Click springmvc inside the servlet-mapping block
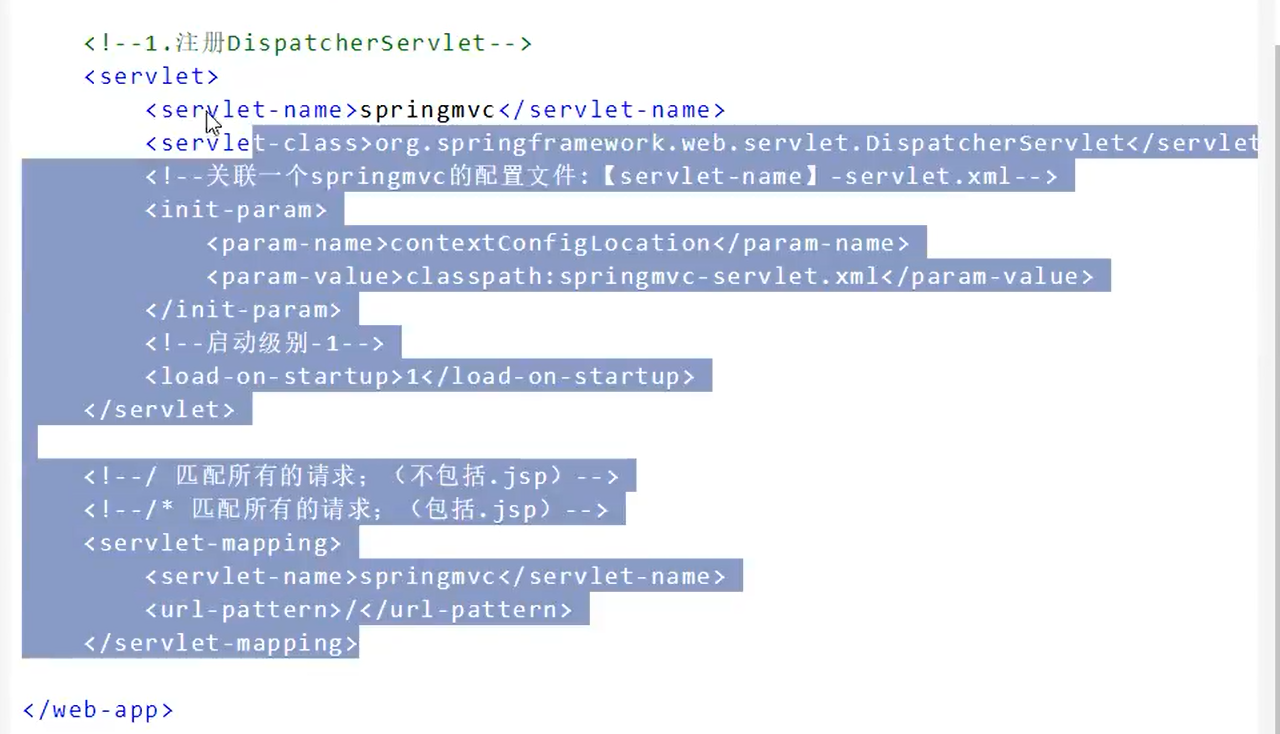 tap(428, 576)
